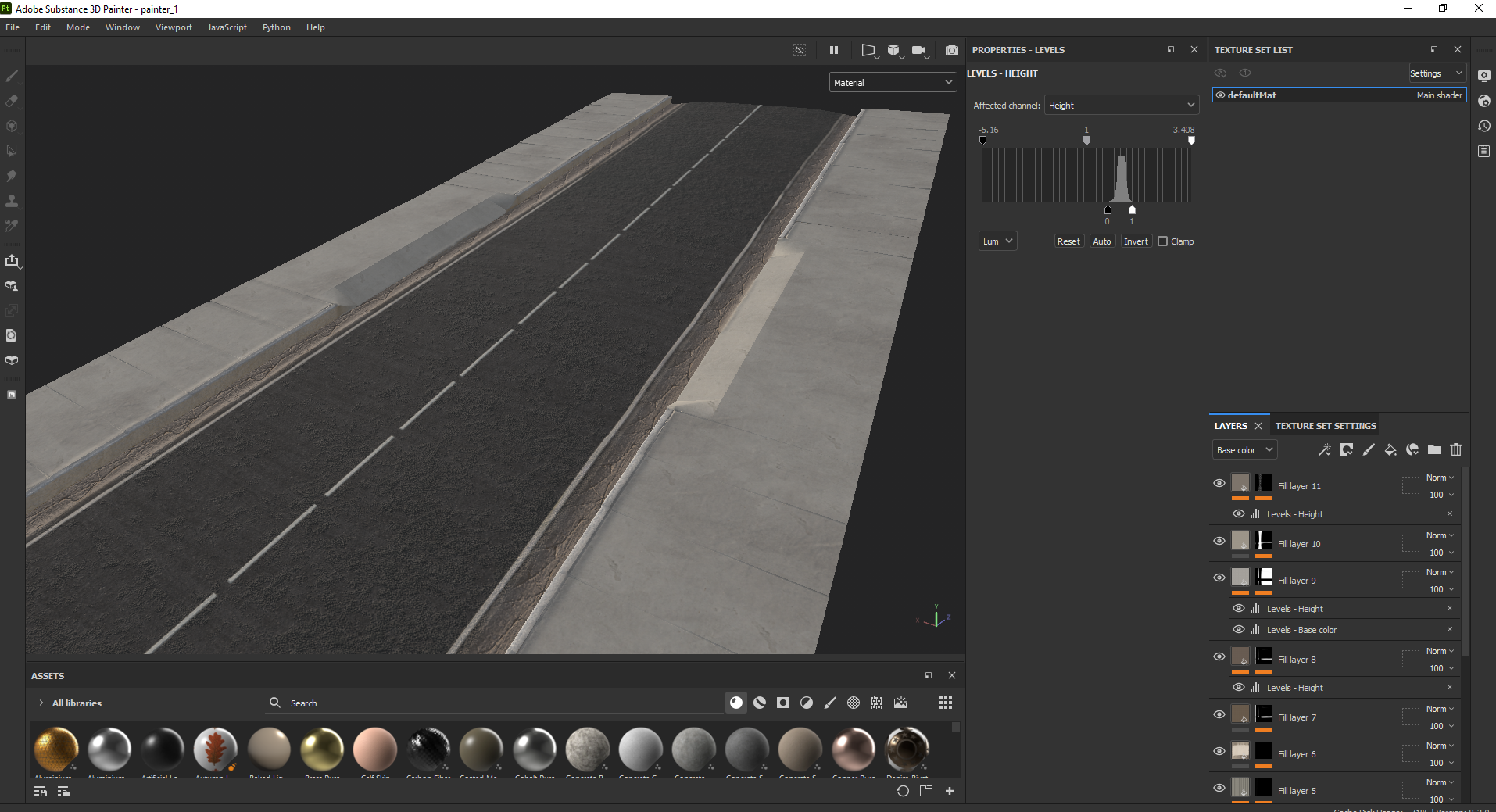Open the Mode menu
The image size is (1496, 812).
pos(78,27)
